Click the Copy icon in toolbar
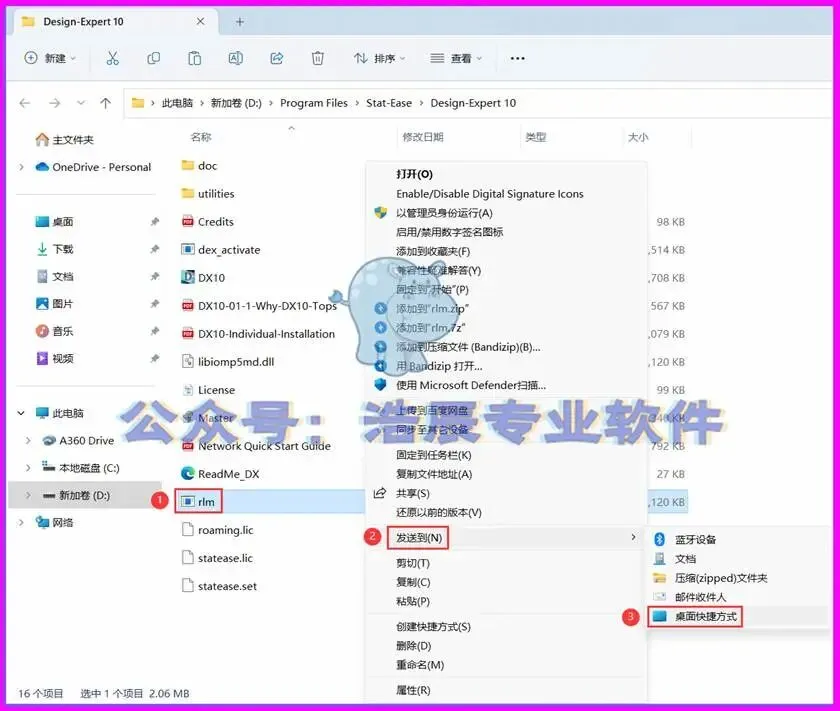This screenshot has width=840, height=711. (x=154, y=58)
